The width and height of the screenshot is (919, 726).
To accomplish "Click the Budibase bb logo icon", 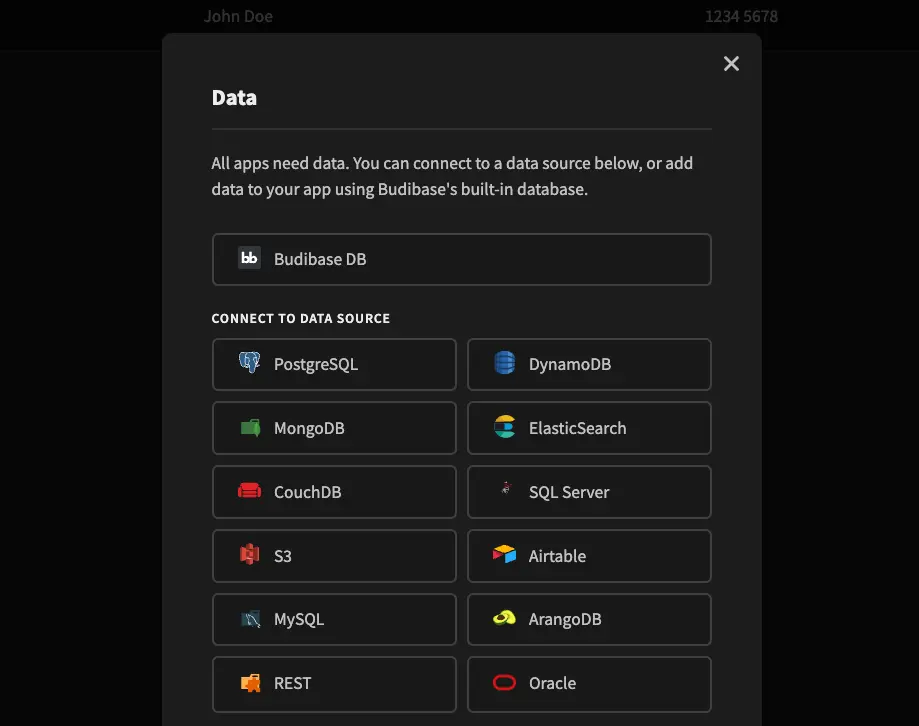I will 249,259.
